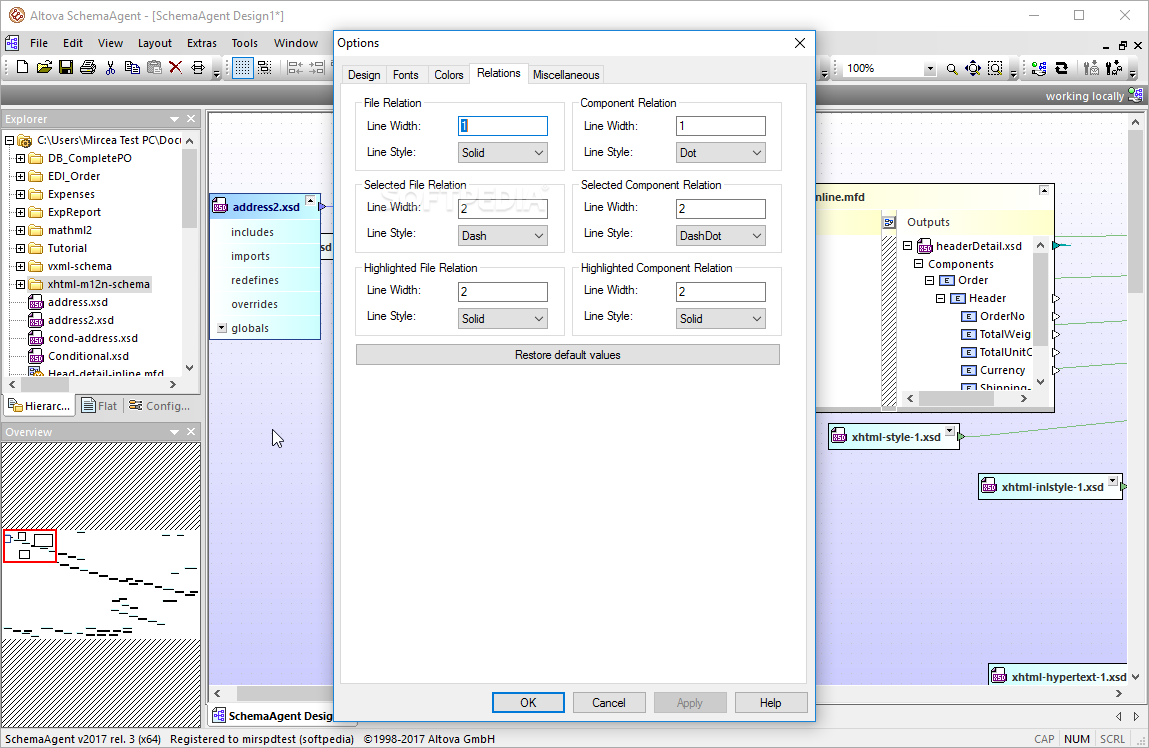Expand the xhtml-m12n-schema folder
The image size is (1149, 748).
coord(21,284)
